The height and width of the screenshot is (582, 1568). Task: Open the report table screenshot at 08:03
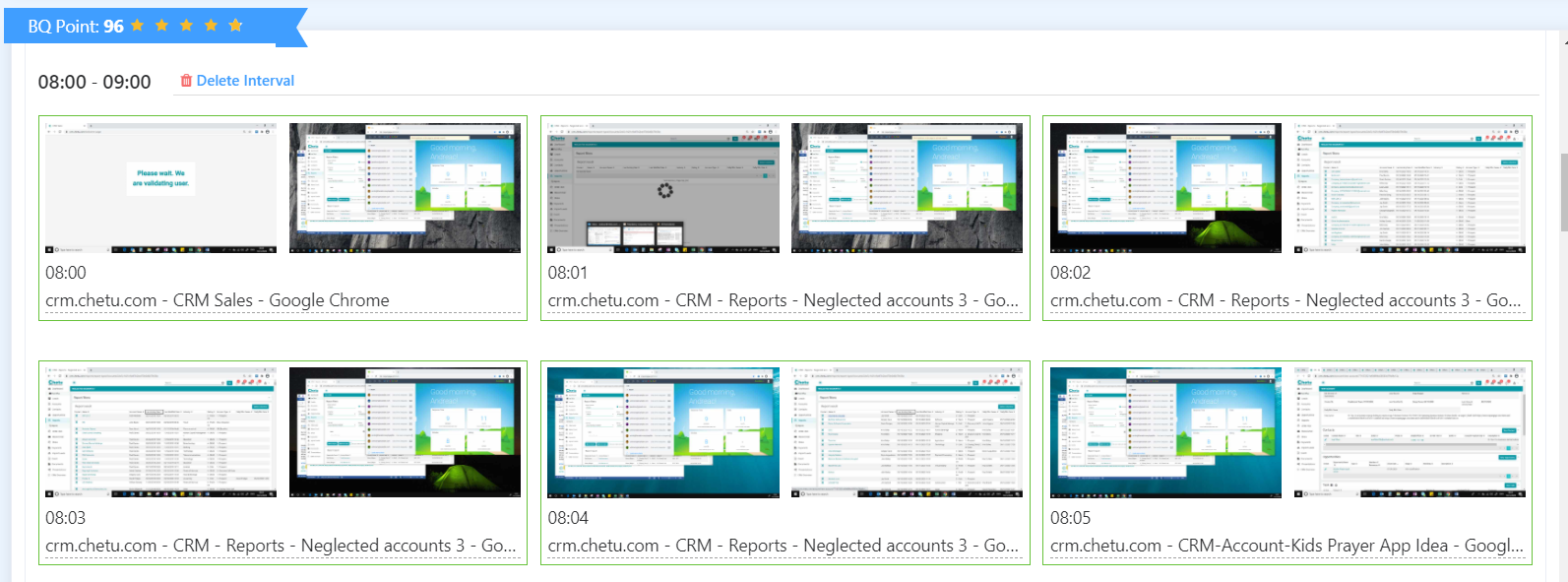pos(161,432)
